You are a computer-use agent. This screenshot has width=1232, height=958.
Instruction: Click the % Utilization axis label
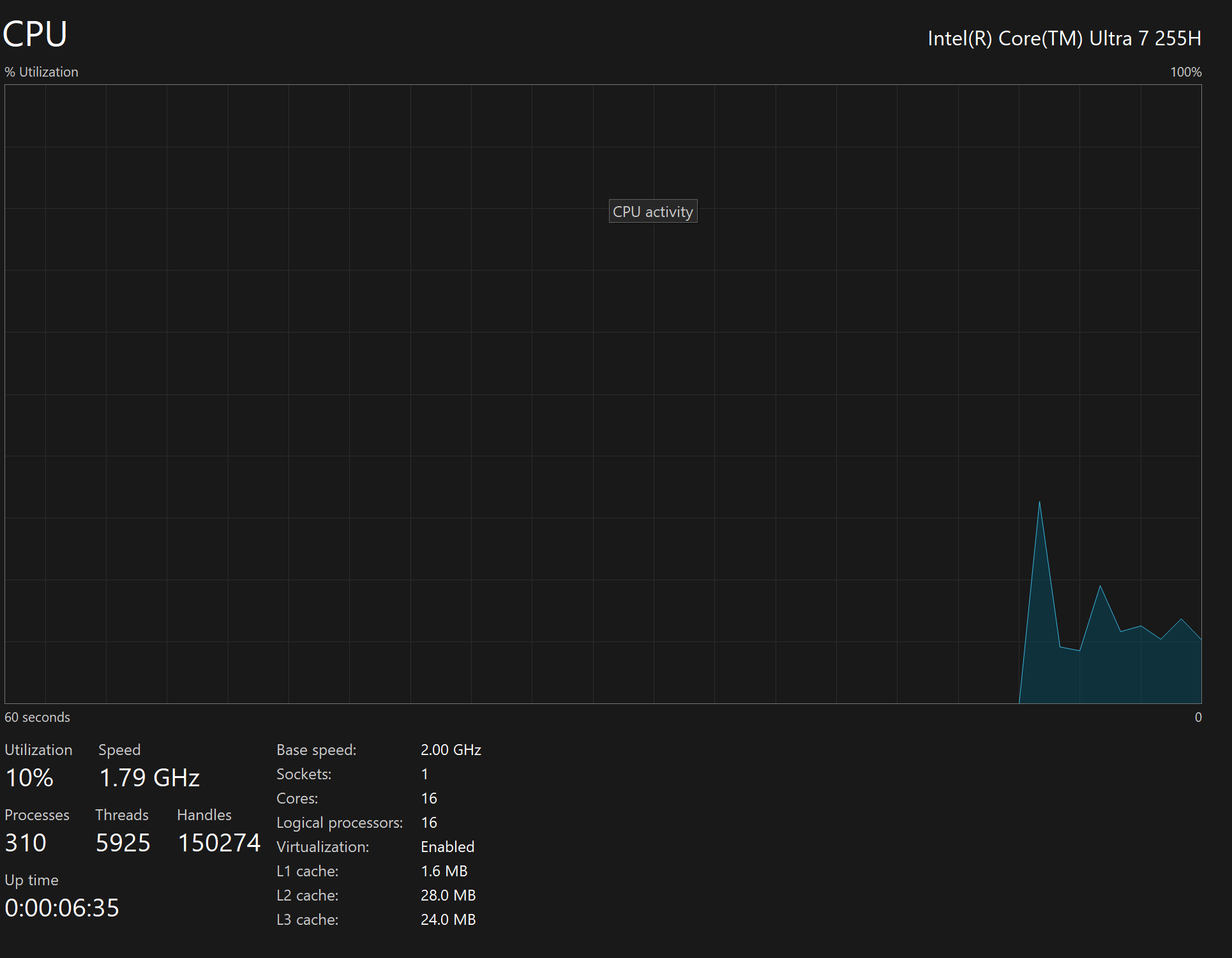(41, 72)
